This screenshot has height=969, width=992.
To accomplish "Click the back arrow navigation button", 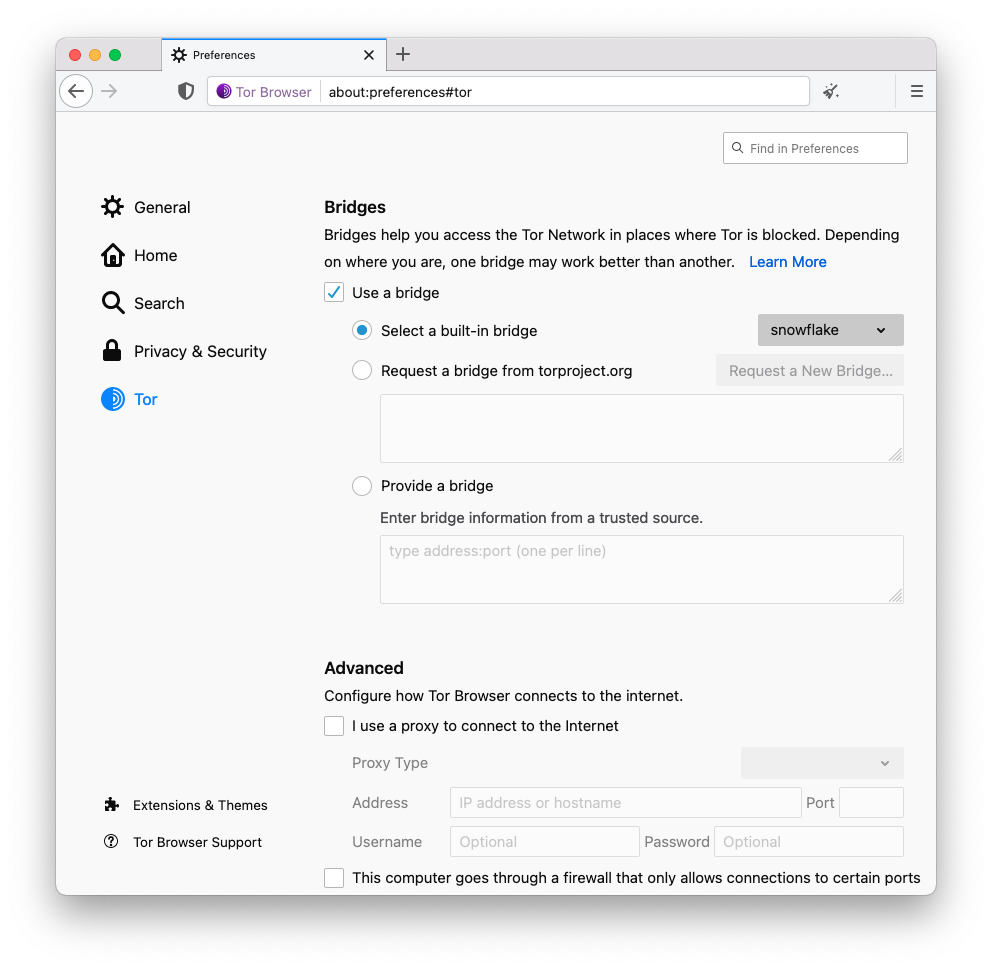I will pyautogui.click(x=76, y=91).
